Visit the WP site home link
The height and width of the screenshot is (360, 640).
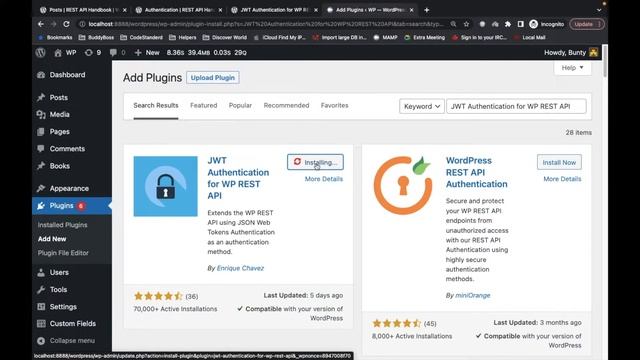(65, 53)
